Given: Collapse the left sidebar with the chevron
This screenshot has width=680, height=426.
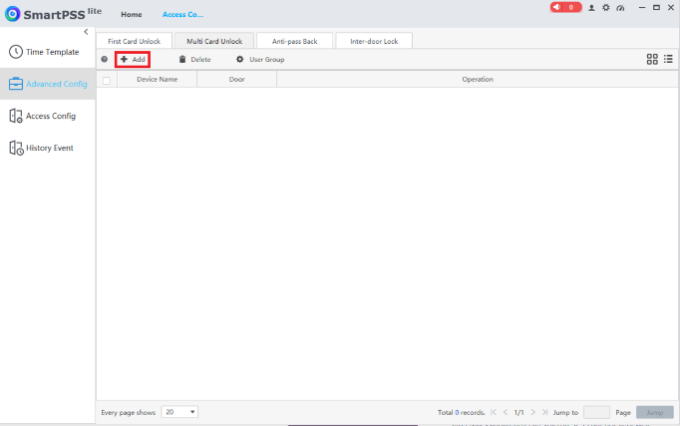Looking at the screenshot, I should 86,32.
